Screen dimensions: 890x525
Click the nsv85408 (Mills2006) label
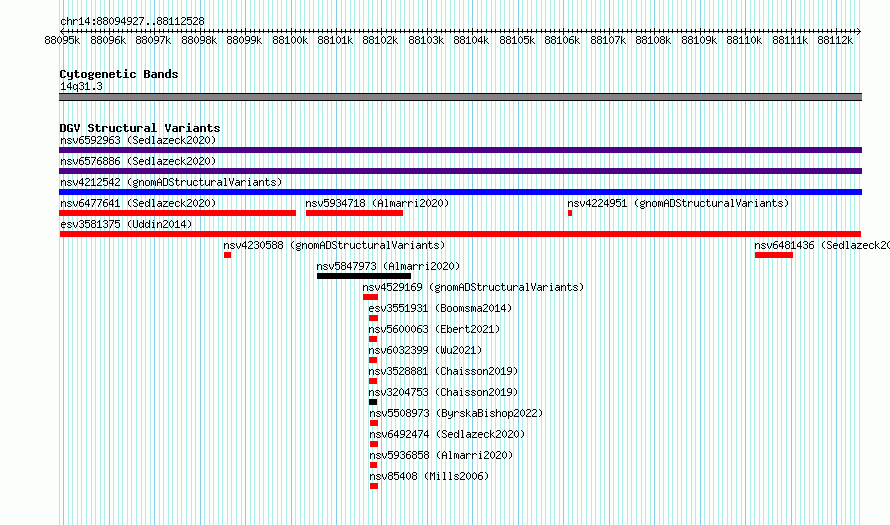point(429,476)
